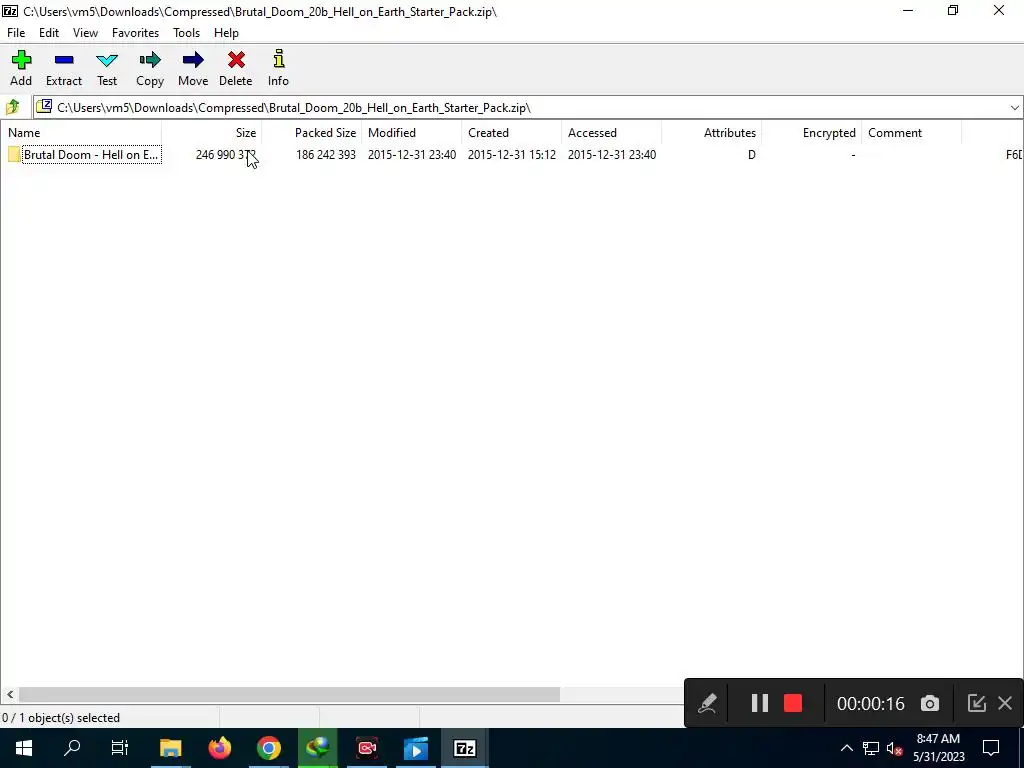This screenshot has height=768, width=1024.
Task: Sort by the Comment column header
Action: click(x=911, y=133)
